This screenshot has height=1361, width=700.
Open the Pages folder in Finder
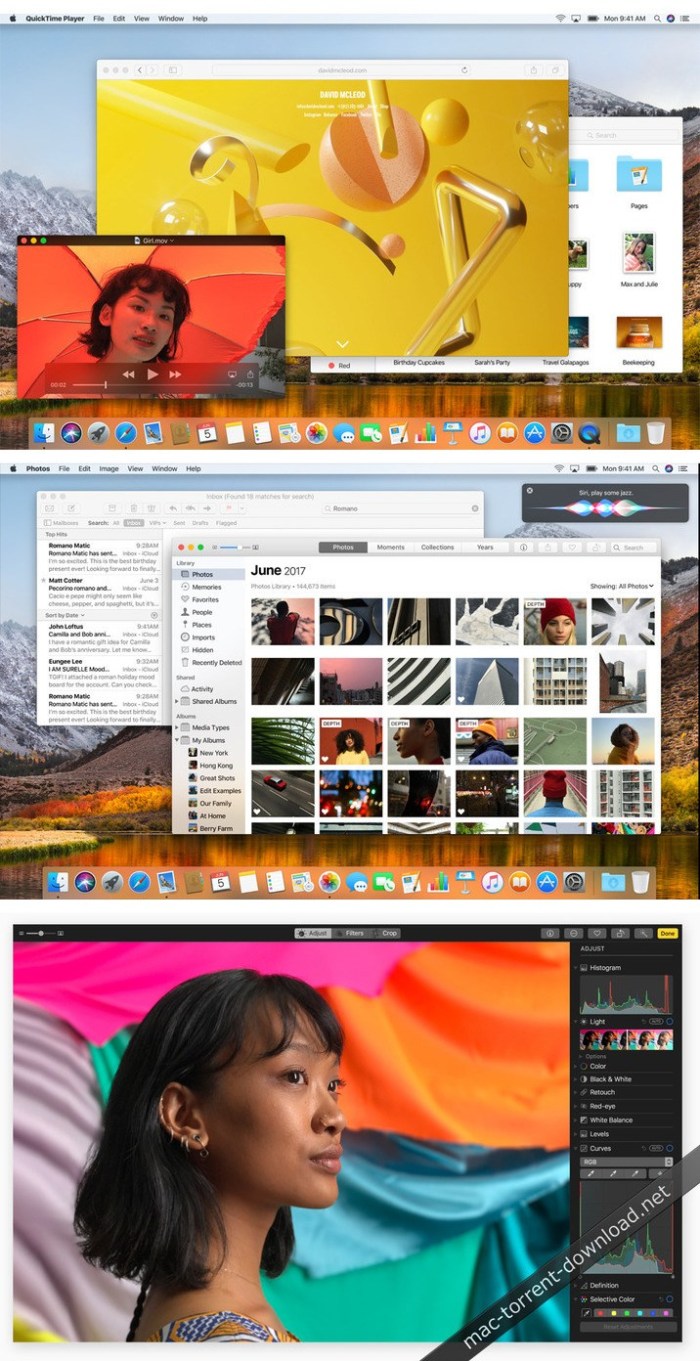coord(639,179)
